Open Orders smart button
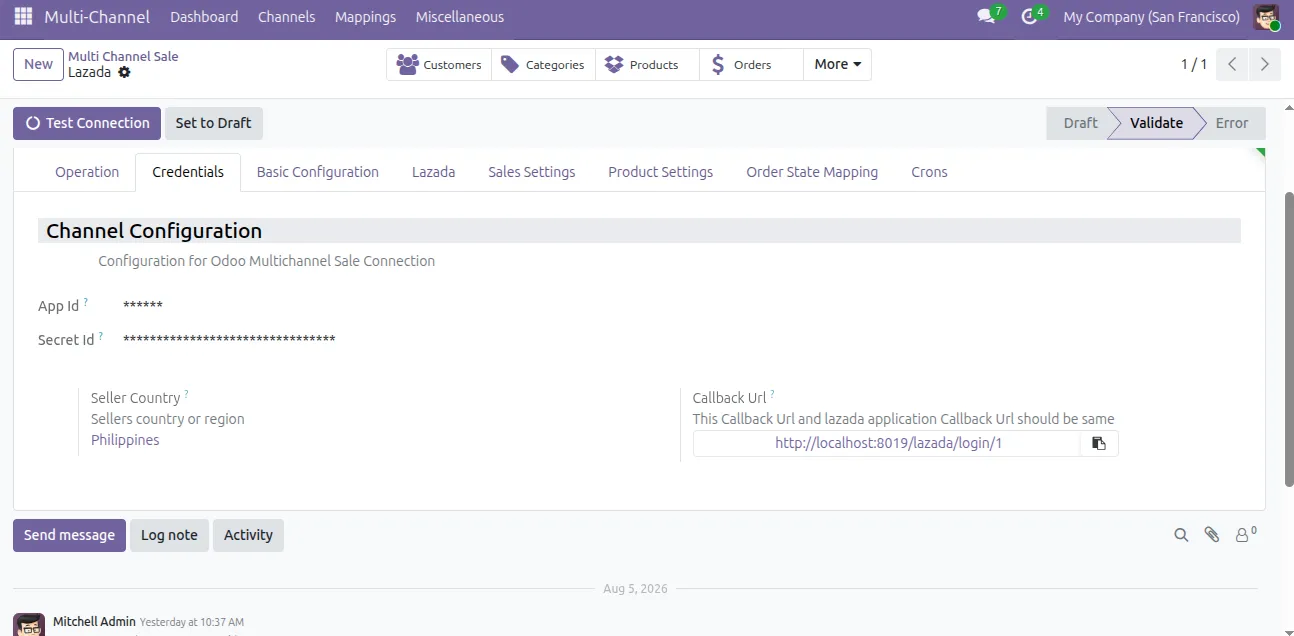Image resolution: width=1294 pixels, height=636 pixels. (x=751, y=65)
